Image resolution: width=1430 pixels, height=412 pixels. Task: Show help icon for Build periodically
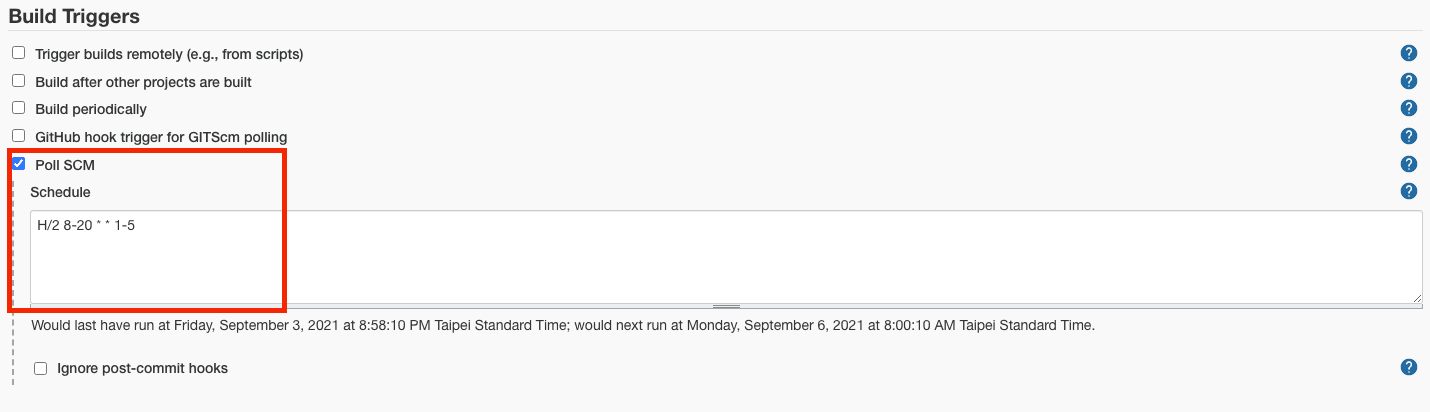click(1409, 109)
